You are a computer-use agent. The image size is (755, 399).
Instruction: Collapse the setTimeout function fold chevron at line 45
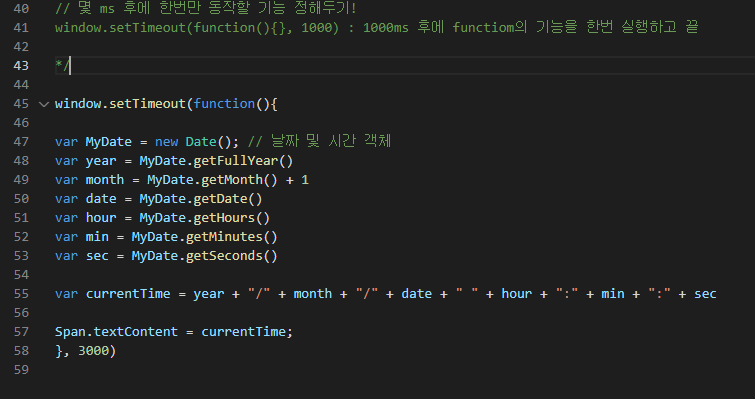pyautogui.click(x=44, y=104)
